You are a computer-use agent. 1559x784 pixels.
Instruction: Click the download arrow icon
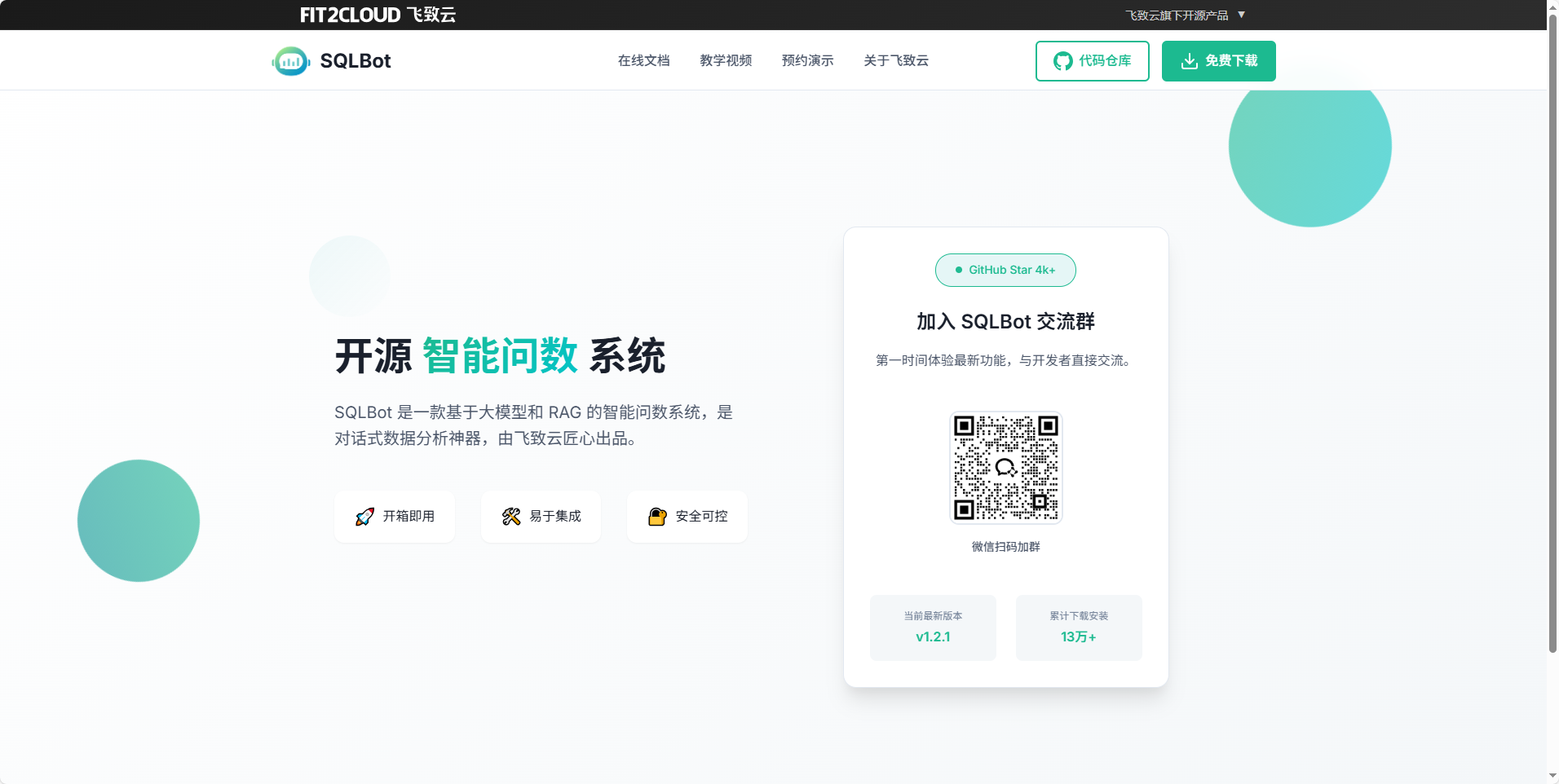[x=1190, y=61]
